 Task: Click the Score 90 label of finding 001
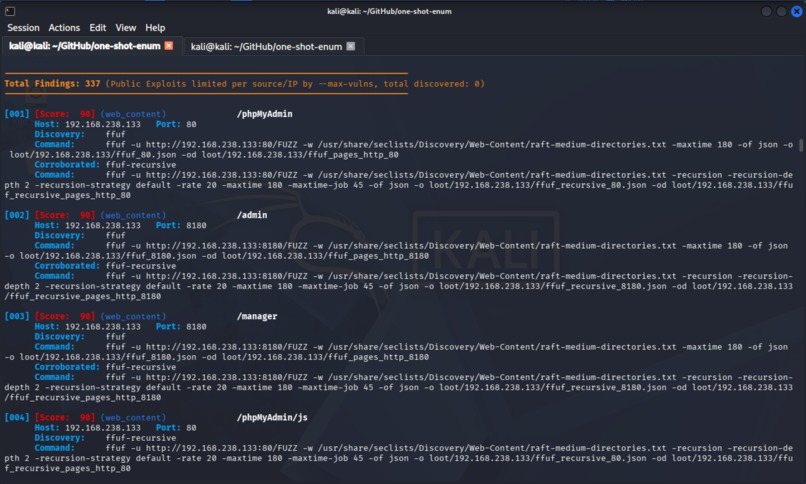point(65,114)
